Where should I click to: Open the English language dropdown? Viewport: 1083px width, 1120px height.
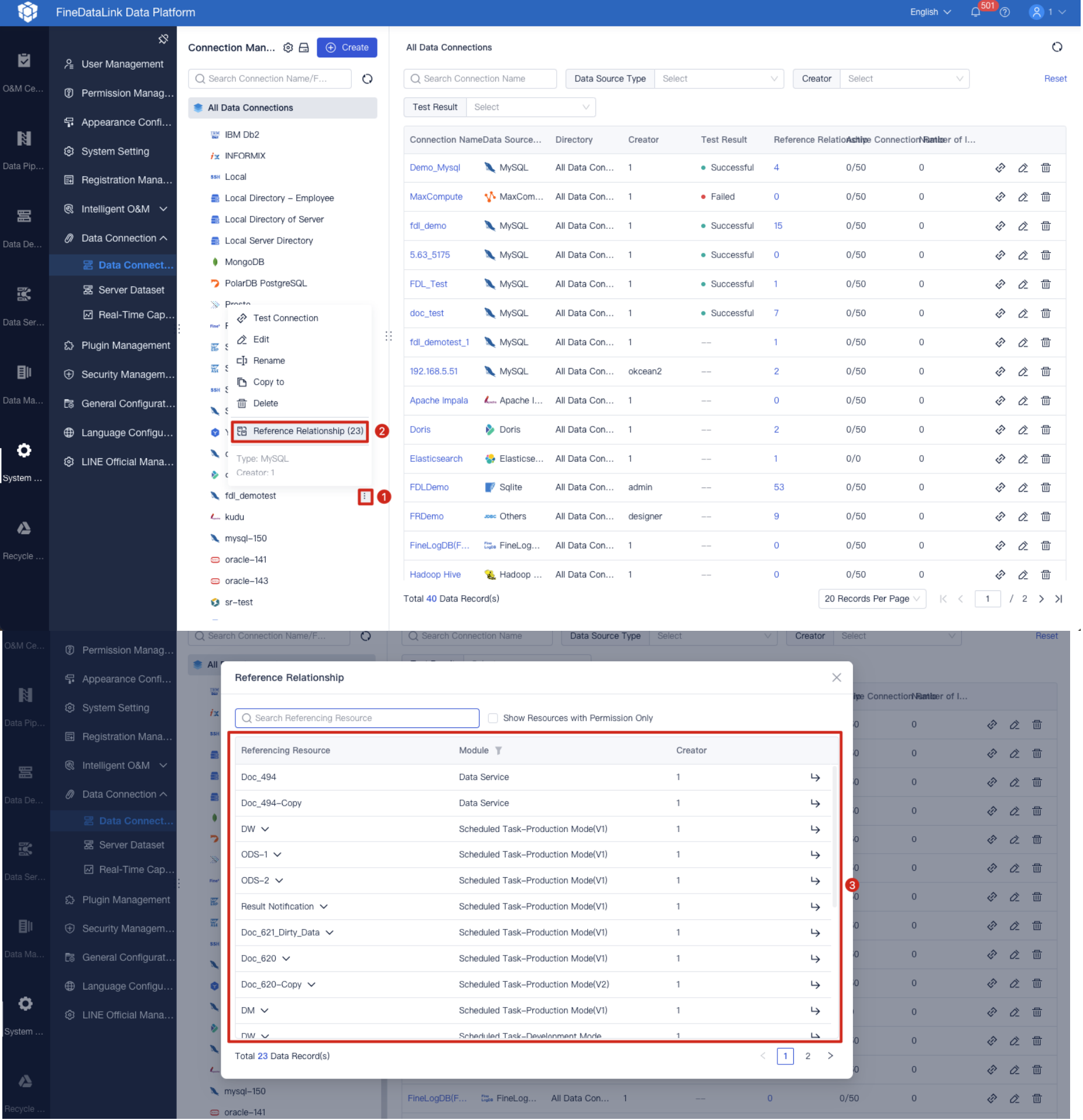click(x=930, y=12)
